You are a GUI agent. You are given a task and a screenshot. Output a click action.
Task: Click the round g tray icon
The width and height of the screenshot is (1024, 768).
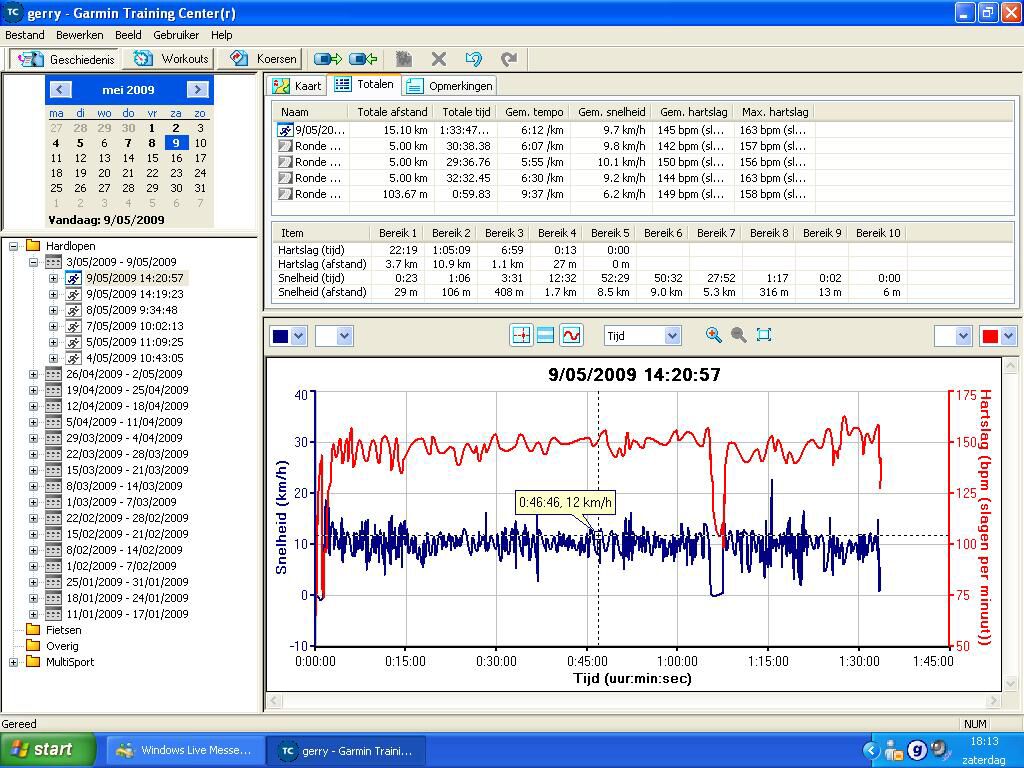click(917, 750)
